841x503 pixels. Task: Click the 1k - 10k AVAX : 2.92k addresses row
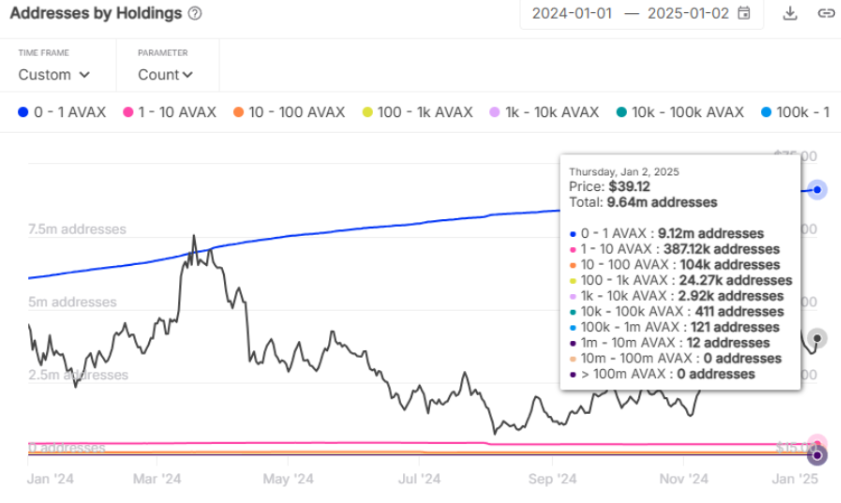[676, 295]
